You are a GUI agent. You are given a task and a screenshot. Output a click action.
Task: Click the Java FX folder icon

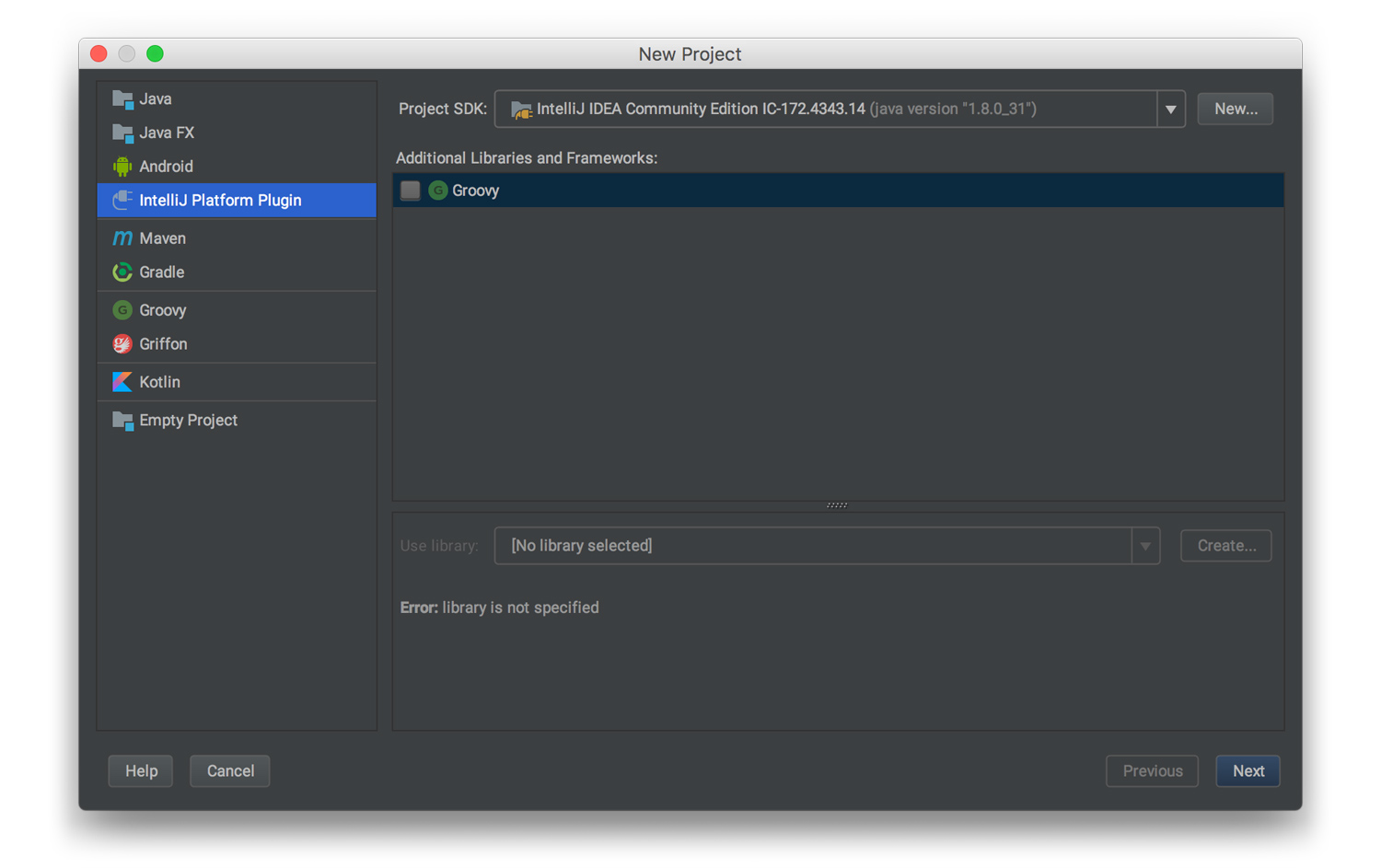[122, 133]
